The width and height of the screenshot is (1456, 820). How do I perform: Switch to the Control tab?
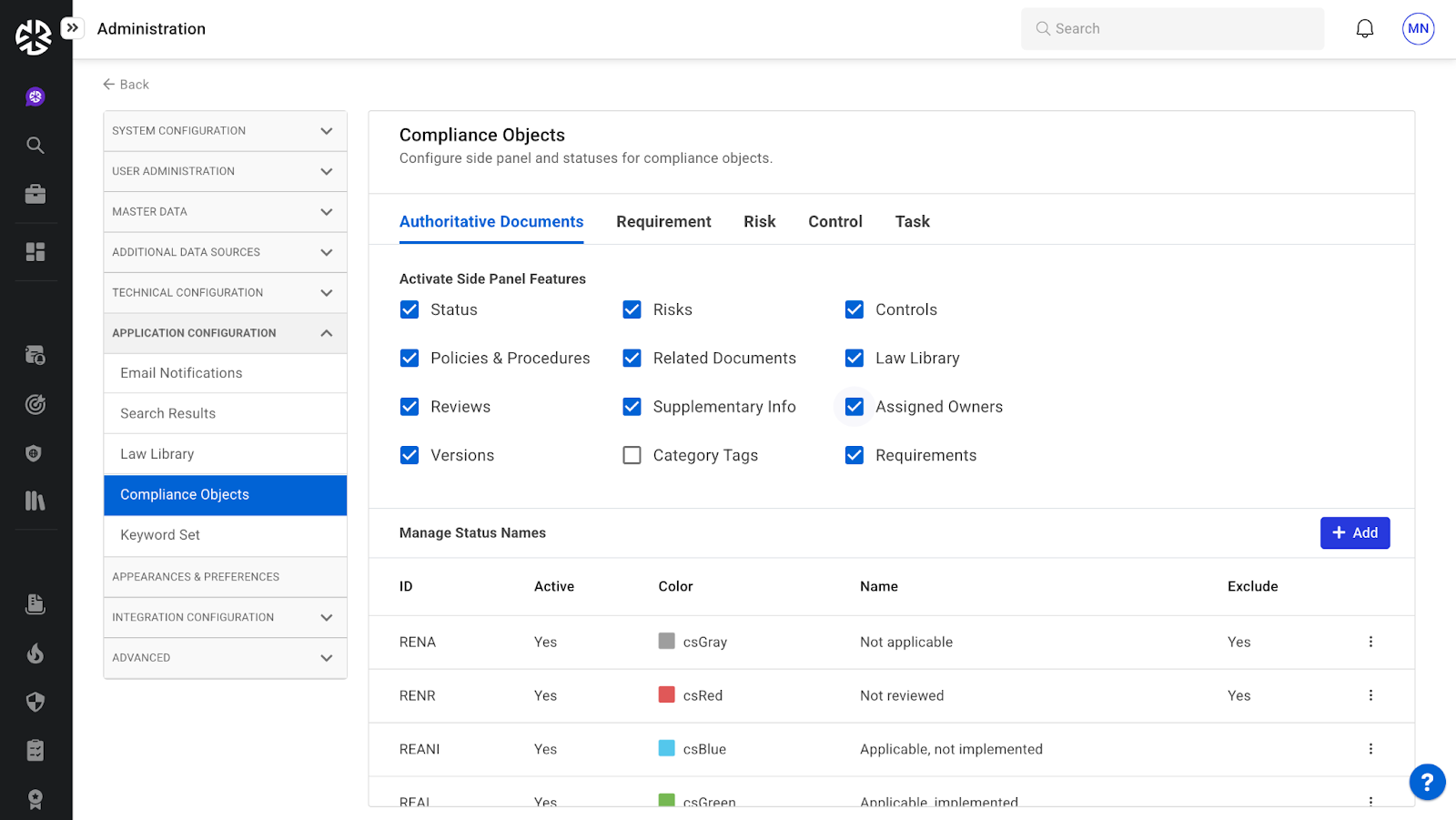point(834,222)
